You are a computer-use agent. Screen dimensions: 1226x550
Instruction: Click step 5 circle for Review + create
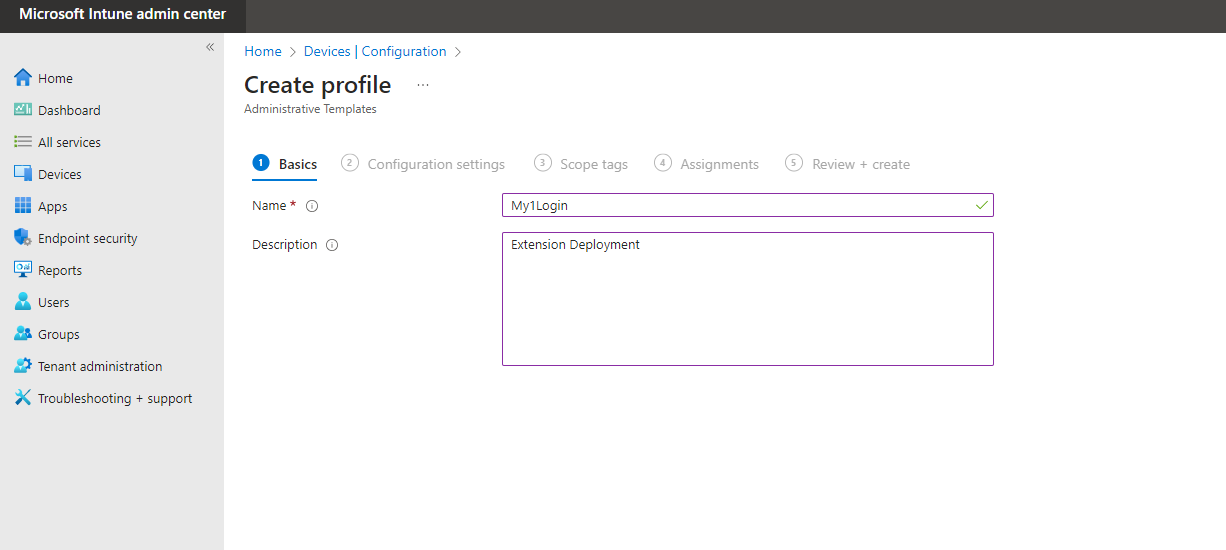[794, 163]
